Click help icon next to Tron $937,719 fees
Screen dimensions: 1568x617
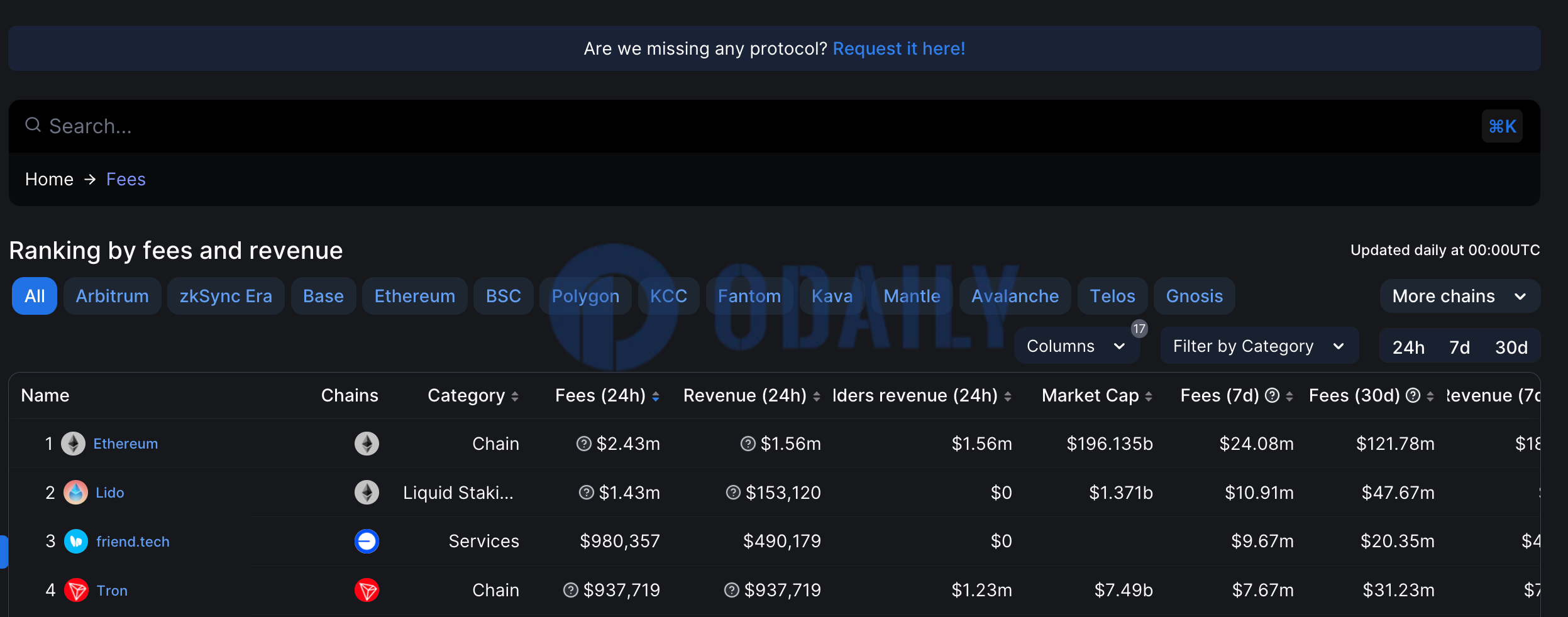[571, 590]
